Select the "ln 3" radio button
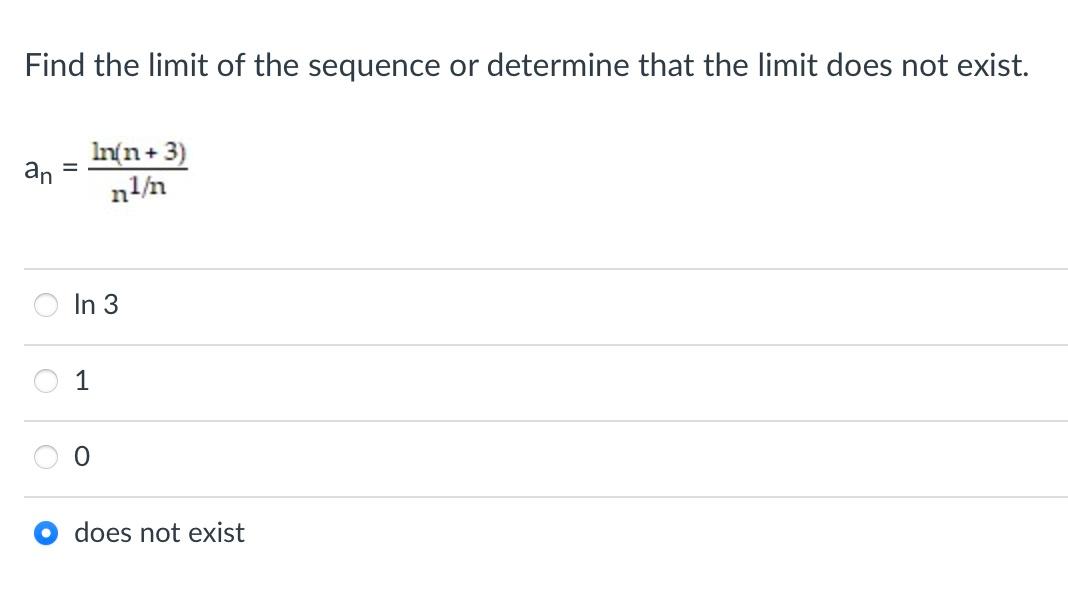The image size is (1068, 590). click(x=46, y=305)
